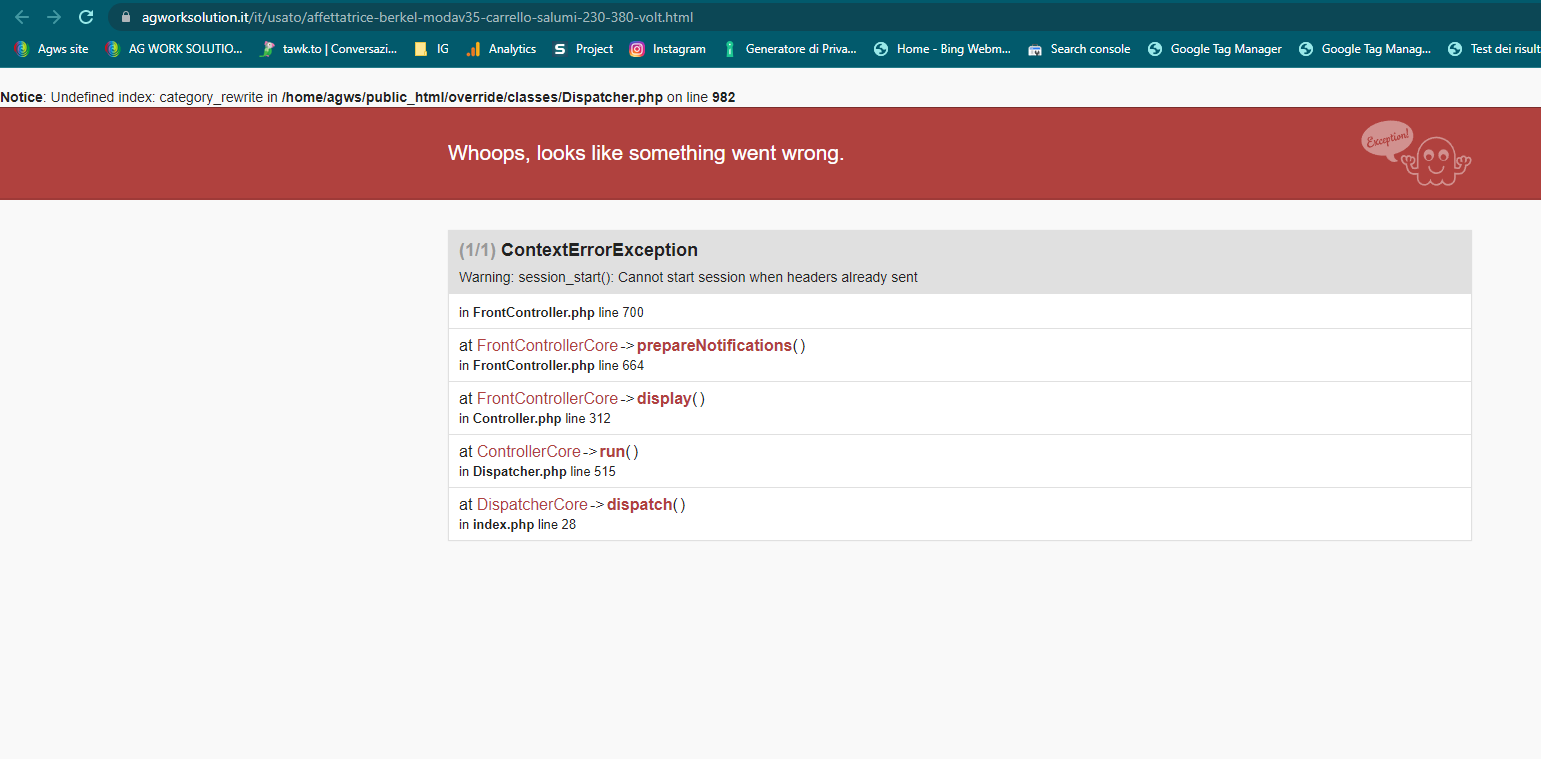Click the session_start warning message
Image resolution: width=1541 pixels, height=759 pixels.
pos(688,277)
